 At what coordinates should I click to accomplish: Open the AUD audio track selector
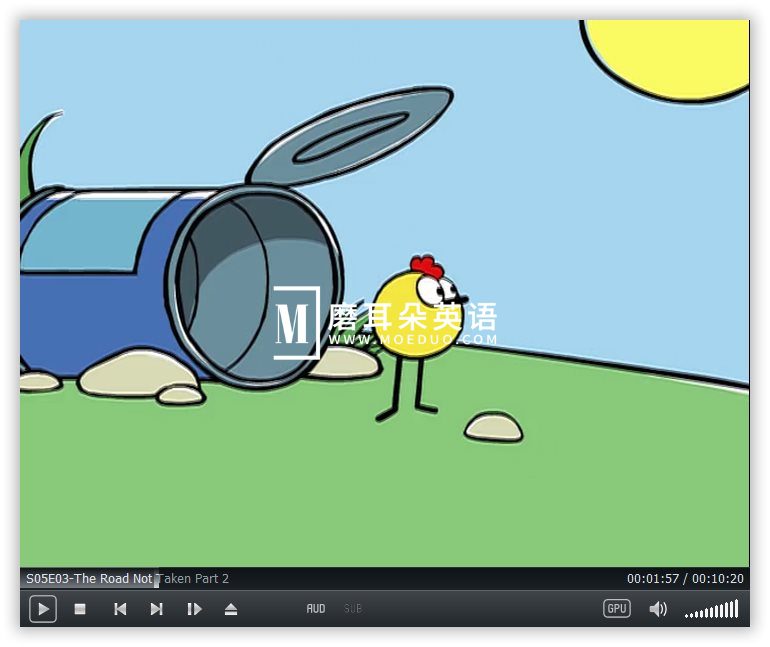316,609
